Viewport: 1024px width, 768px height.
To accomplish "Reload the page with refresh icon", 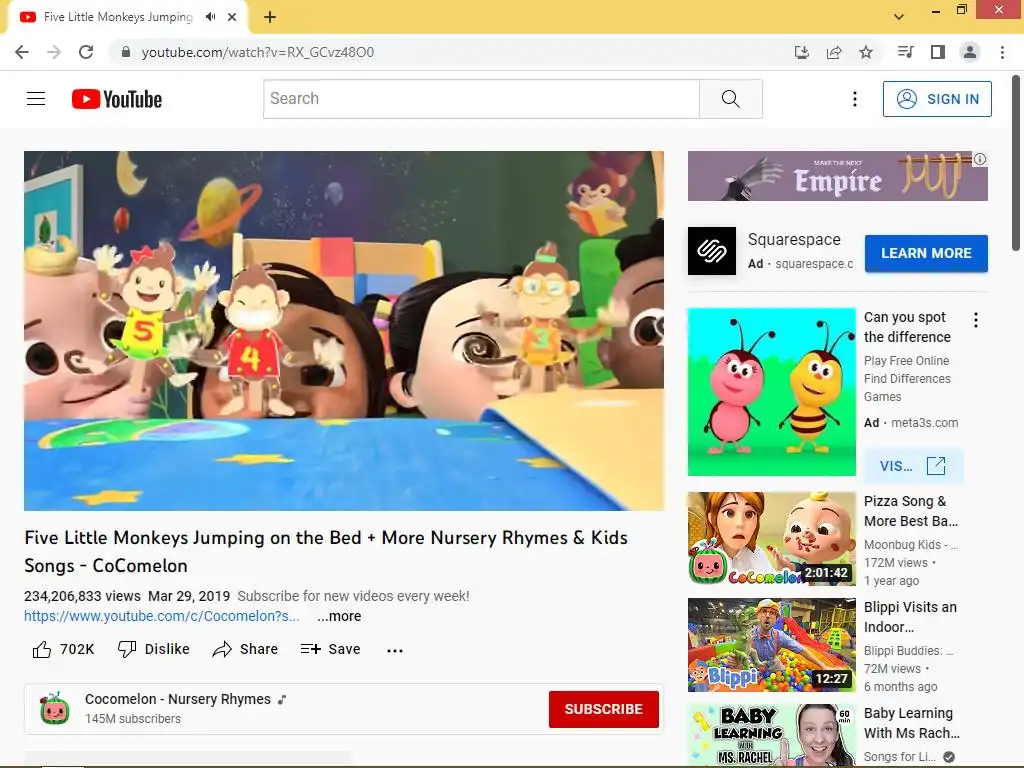I will point(86,52).
